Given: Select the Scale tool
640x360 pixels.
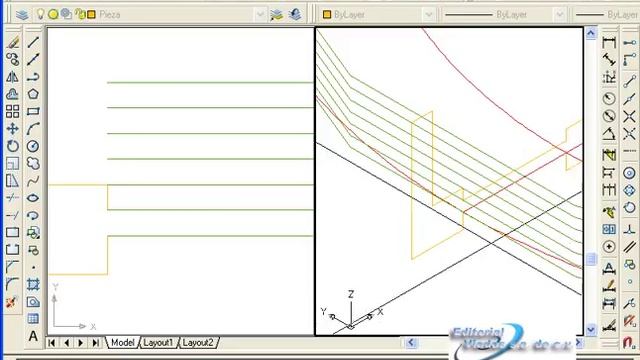Looking at the screenshot, I should (x=13, y=163).
